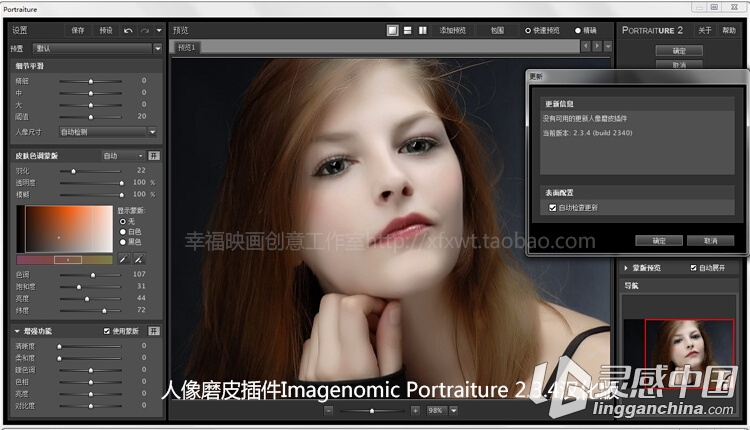The width and height of the screenshot is (750, 430).
Task: Go to next preview tab arrow
Action: pyautogui.click(x=597, y=46)
